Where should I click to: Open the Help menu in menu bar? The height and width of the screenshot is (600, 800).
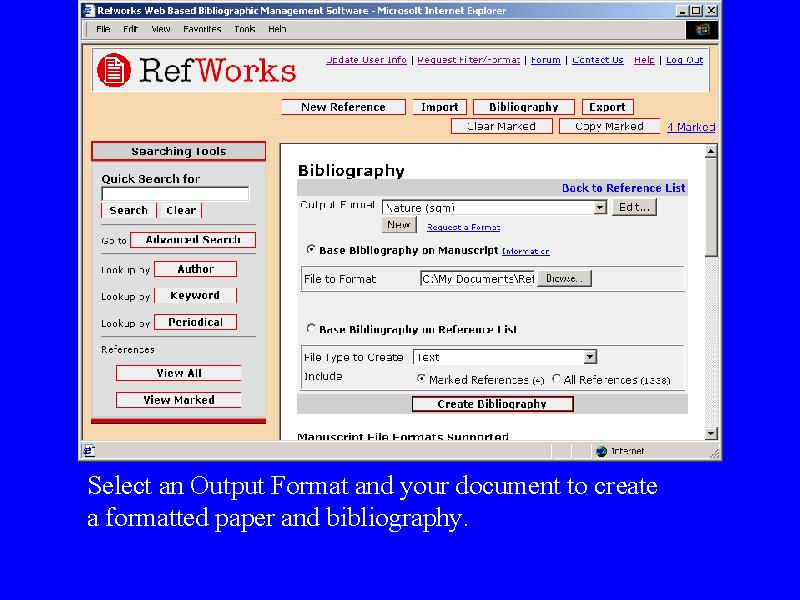277,29
